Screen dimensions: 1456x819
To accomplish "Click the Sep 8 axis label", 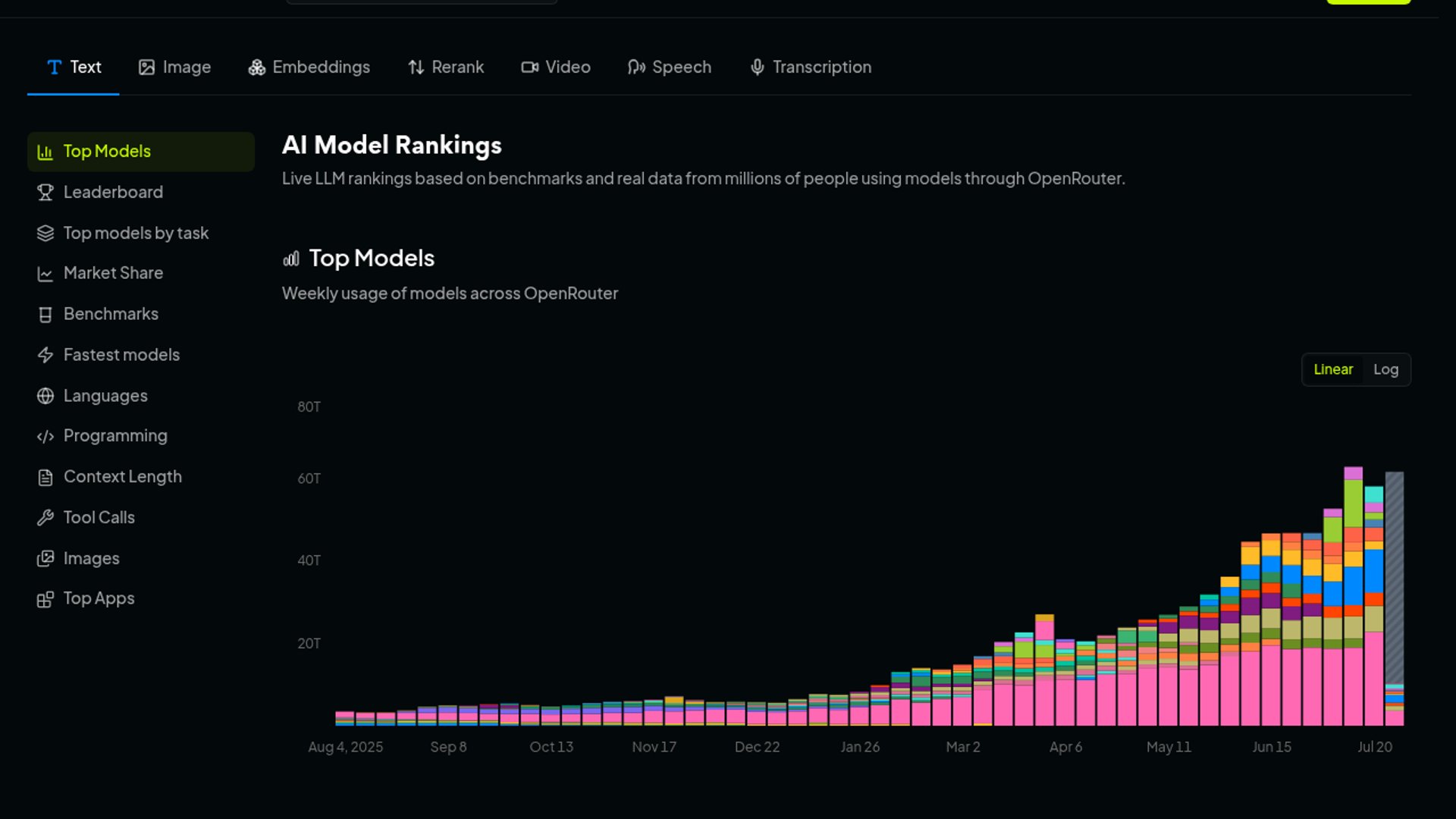I will coord(448,748).
